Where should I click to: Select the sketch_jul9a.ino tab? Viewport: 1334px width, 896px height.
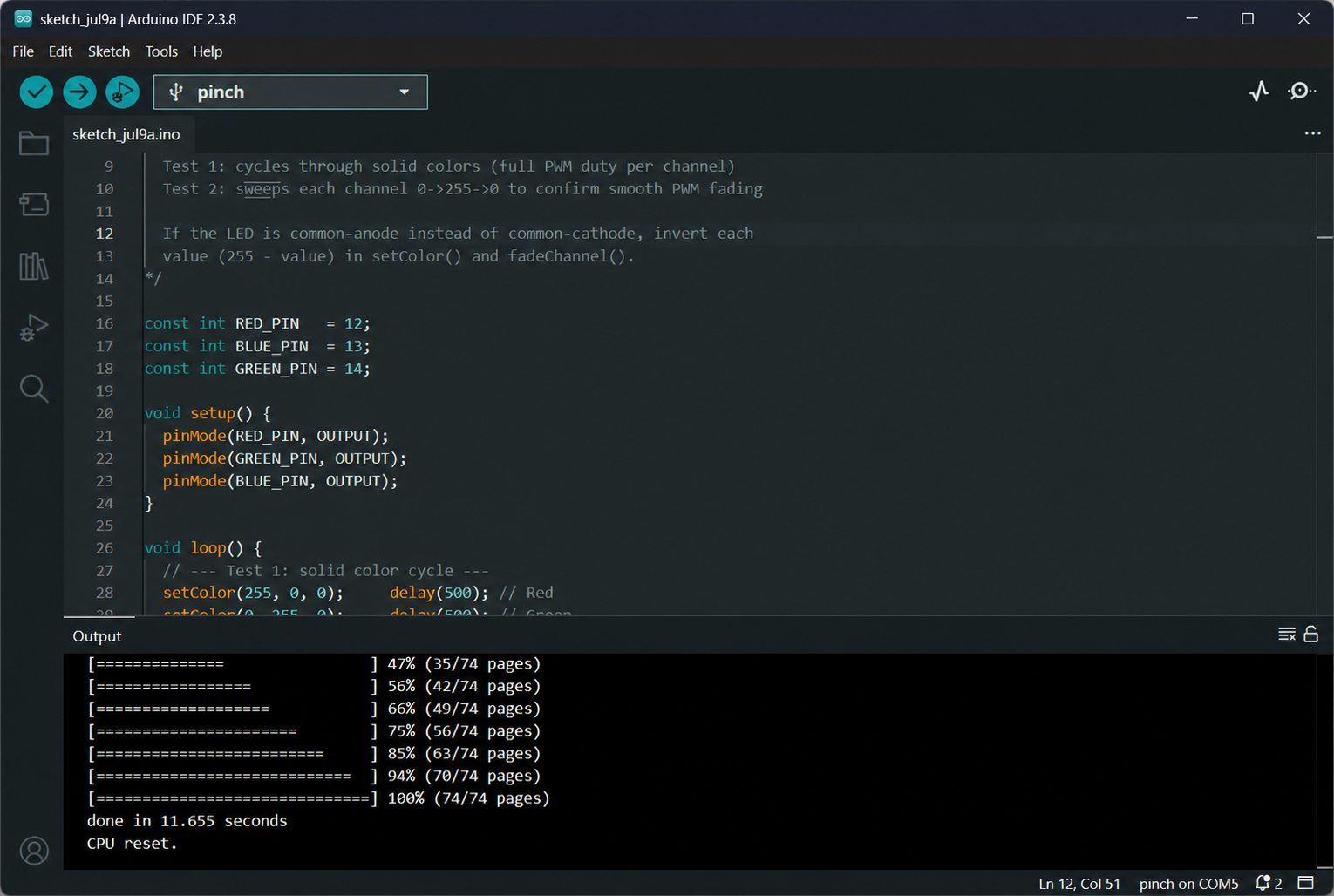[x=126, y=134]
